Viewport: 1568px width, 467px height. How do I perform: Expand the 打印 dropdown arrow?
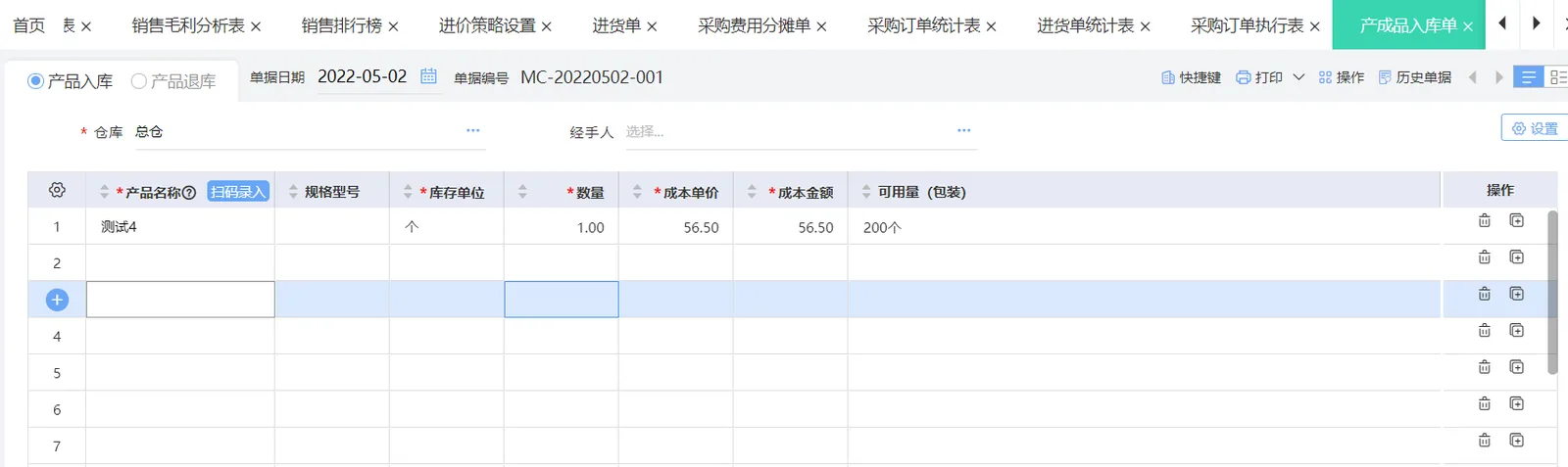click(1298, 76)
